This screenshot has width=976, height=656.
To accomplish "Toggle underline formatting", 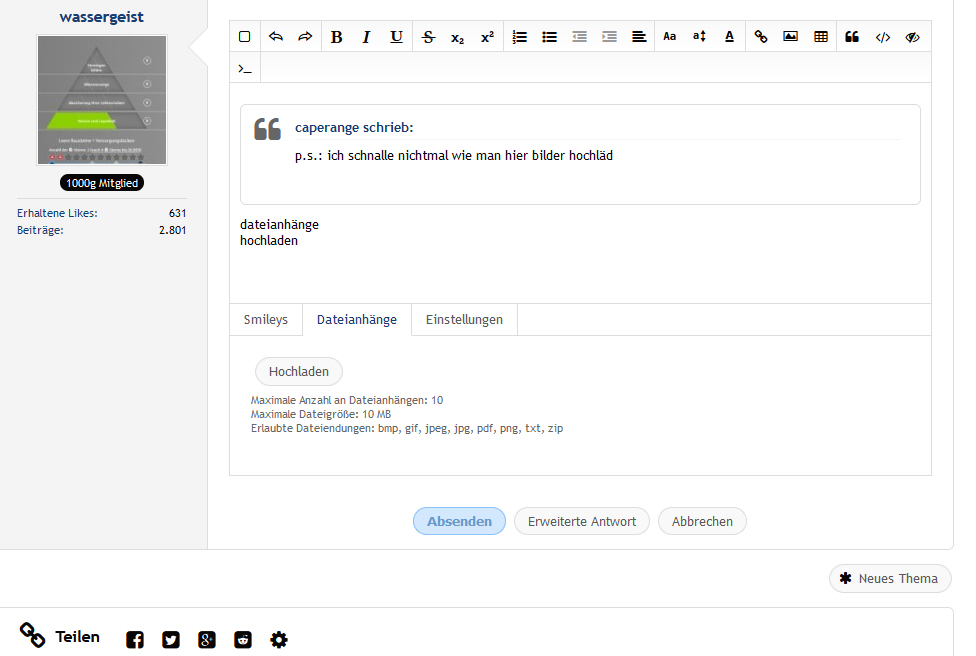I will coord(396,37).
